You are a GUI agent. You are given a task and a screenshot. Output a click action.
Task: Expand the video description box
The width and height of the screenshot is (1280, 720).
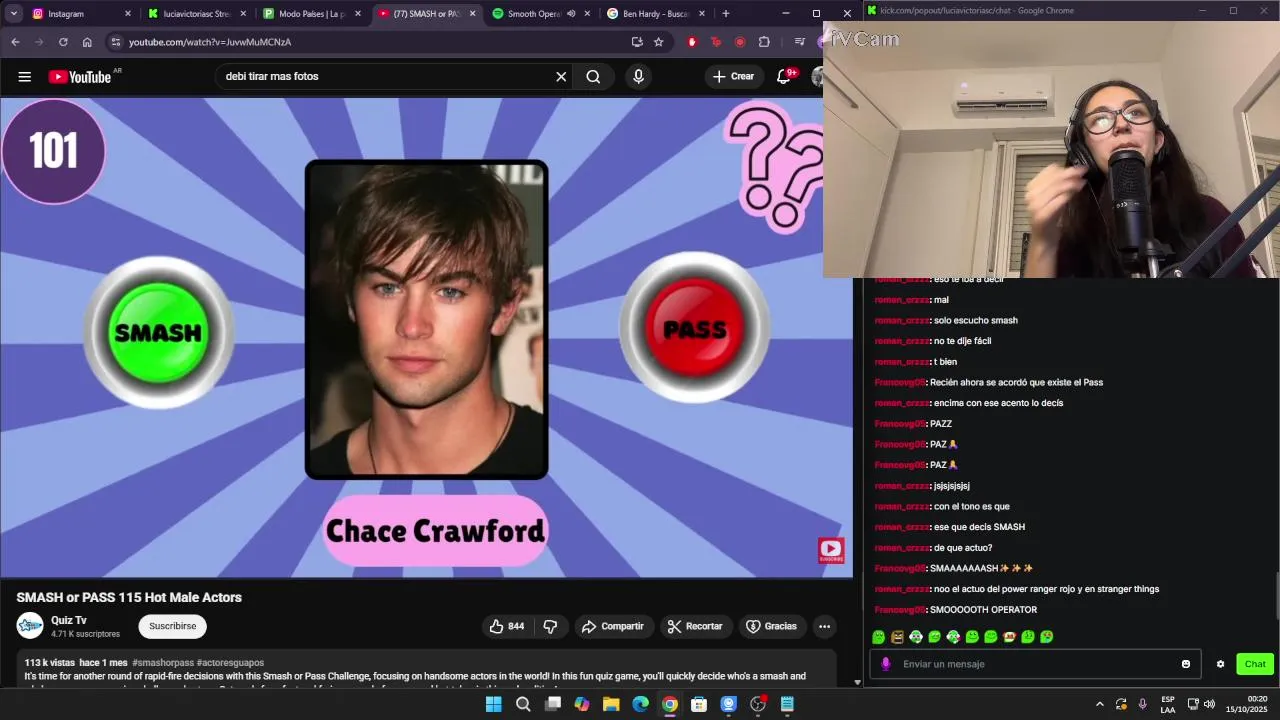(427, 669)
